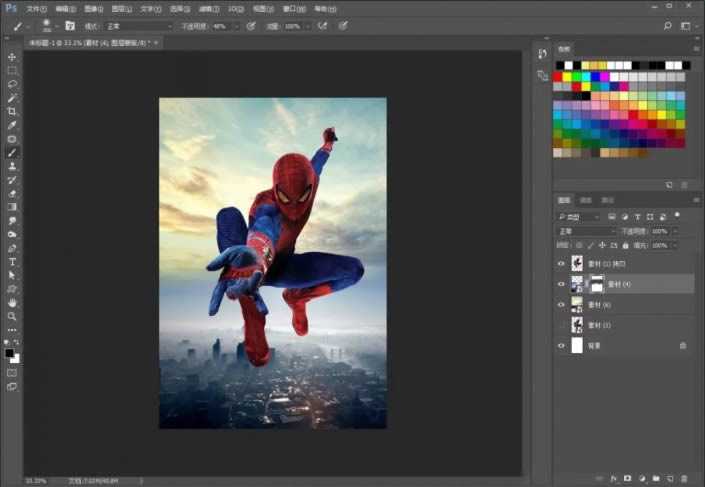
Task: Expand the layer opacity dropdown arrow
Action: [674, 230]
